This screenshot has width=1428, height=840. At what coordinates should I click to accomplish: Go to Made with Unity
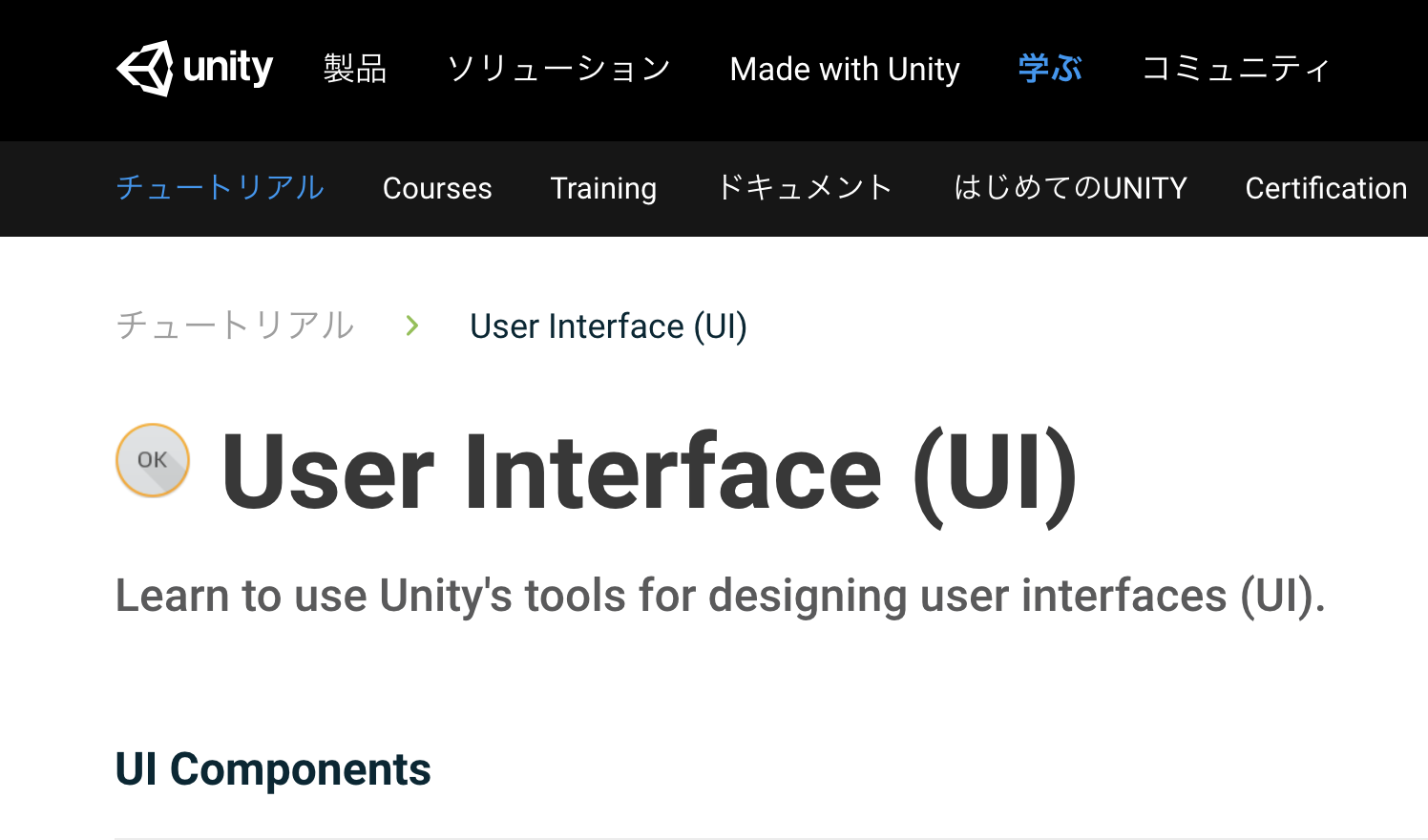(x=845, y=70)
